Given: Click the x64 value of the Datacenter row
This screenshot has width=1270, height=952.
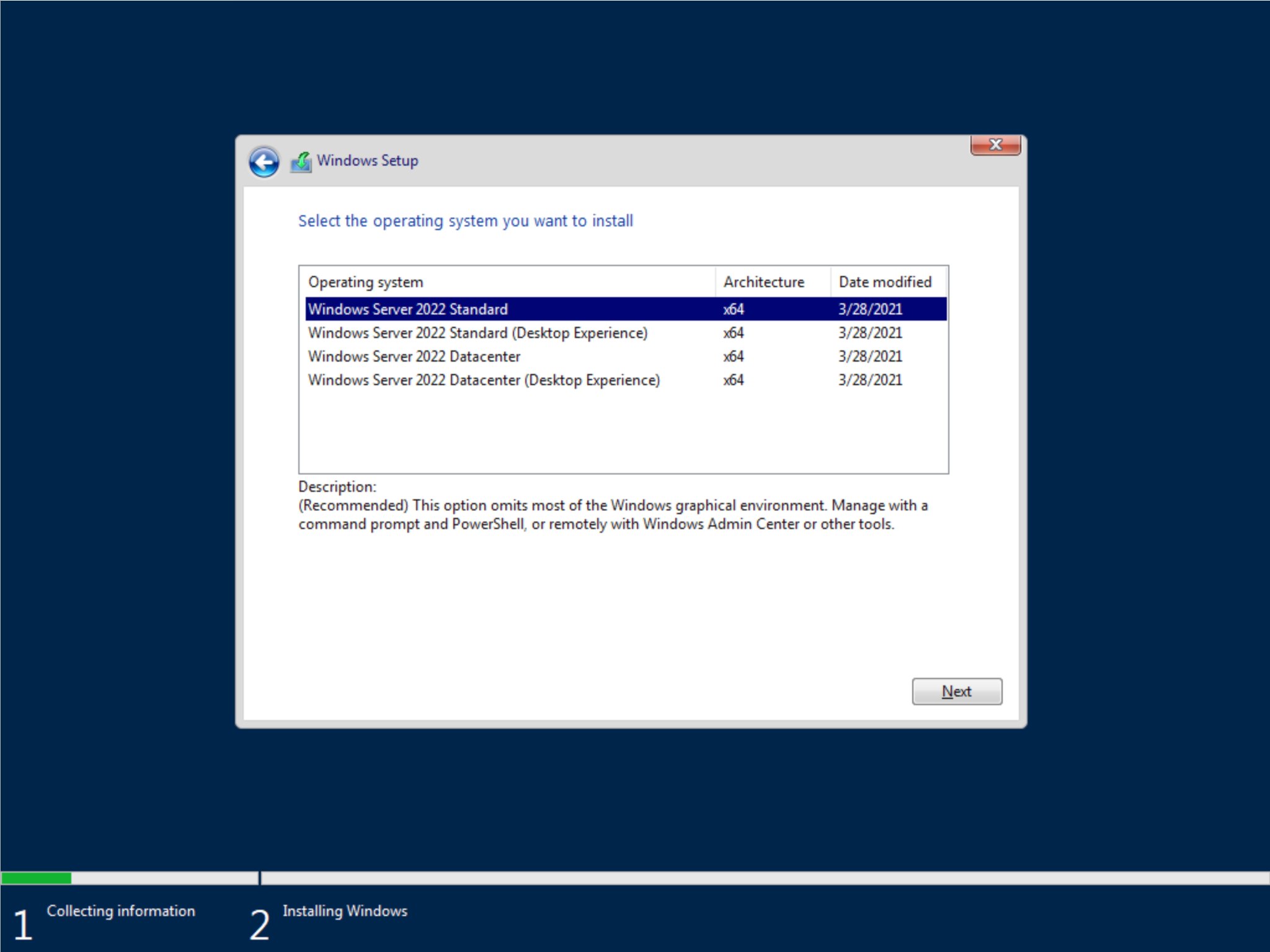Looking at the screenshot, I should pos(733,357).
